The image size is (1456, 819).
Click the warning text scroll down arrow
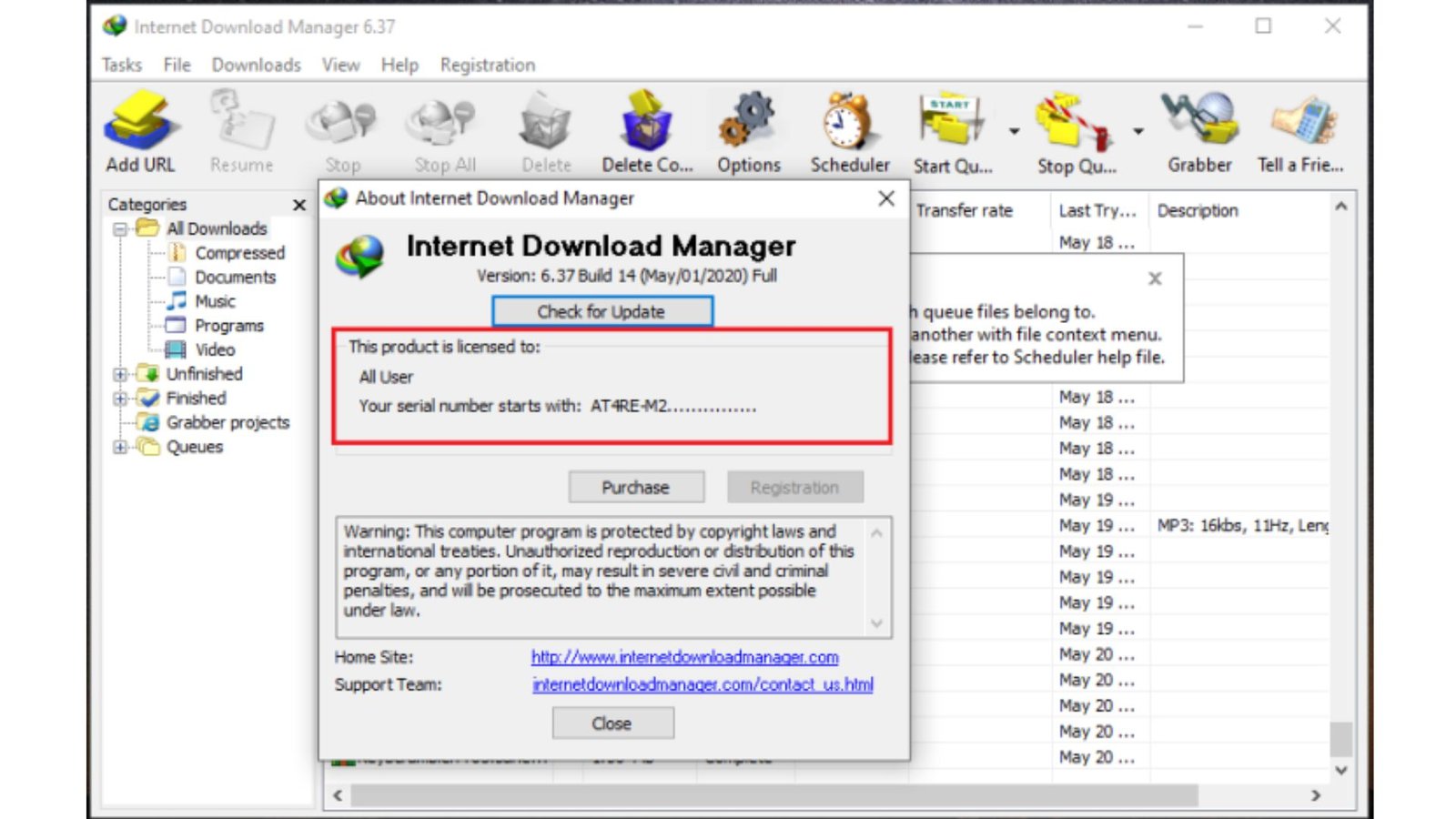click(876, 623)
